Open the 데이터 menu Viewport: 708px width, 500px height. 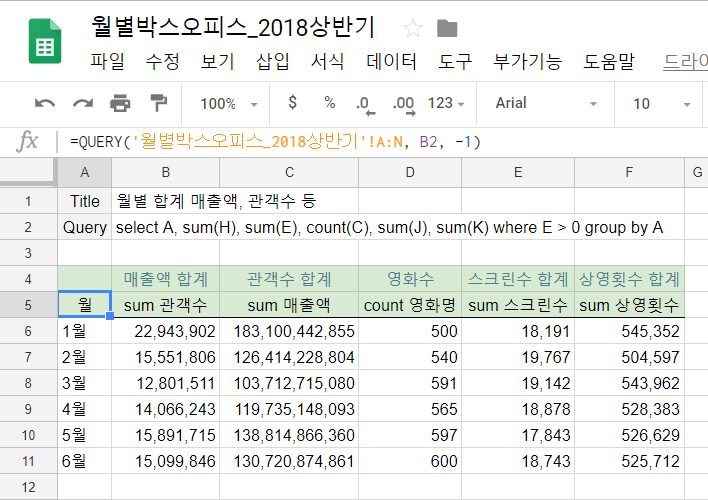coord(392,61)
